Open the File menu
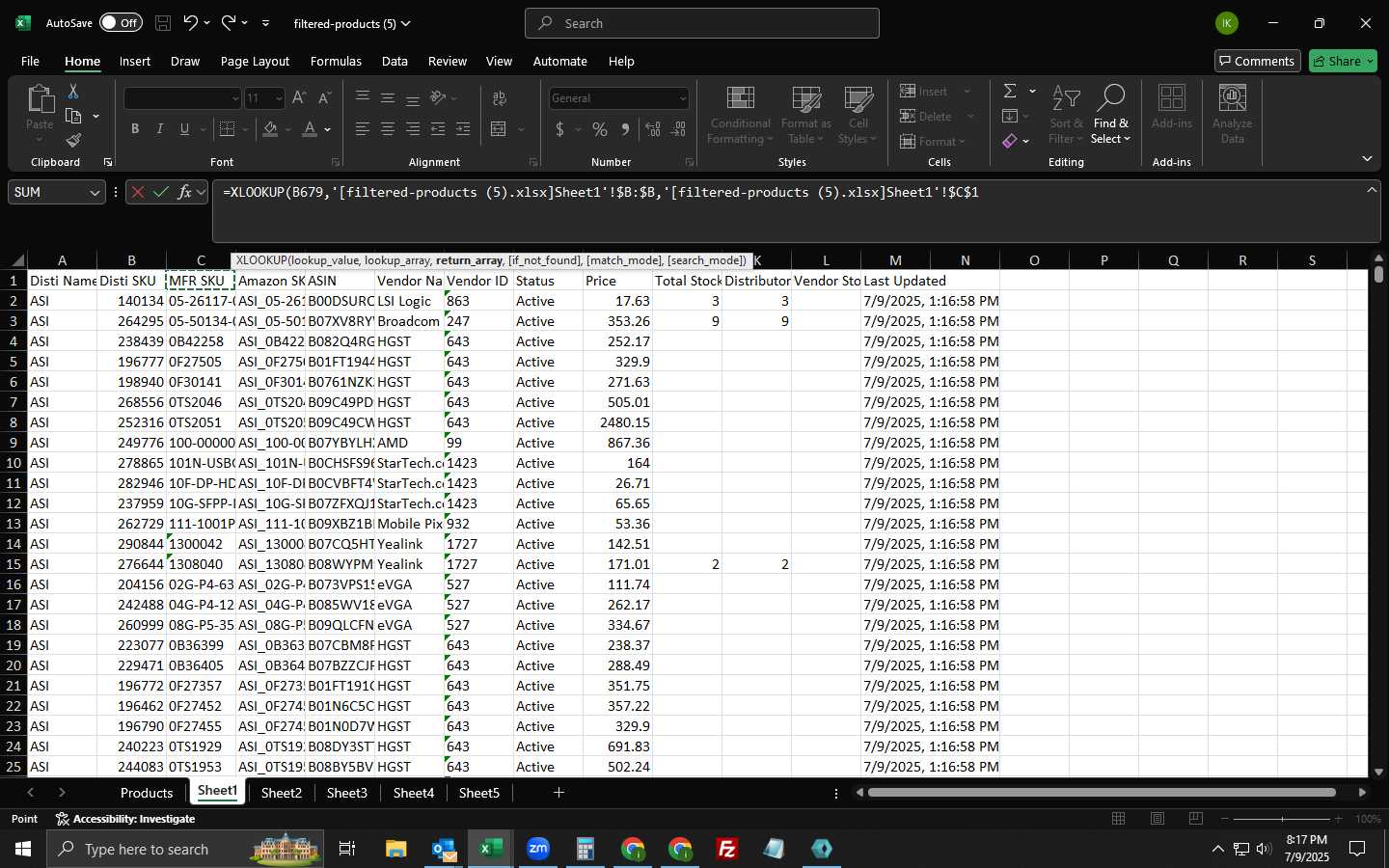 point(30,61)
